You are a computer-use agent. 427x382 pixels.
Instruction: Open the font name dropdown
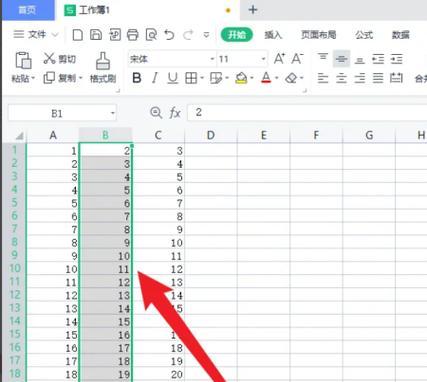(x=212, y=59)
